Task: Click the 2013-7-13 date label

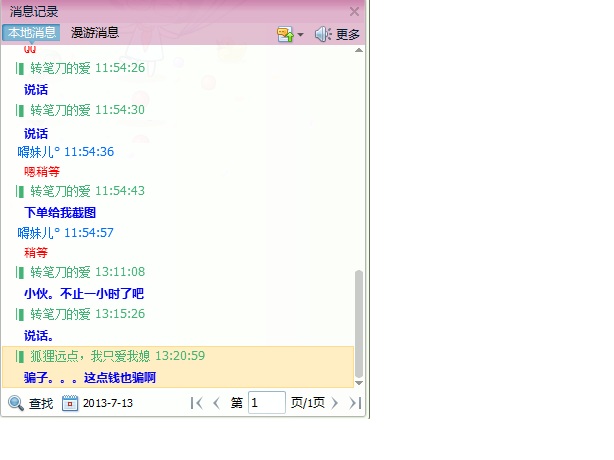Action: [x=108, y=403]
